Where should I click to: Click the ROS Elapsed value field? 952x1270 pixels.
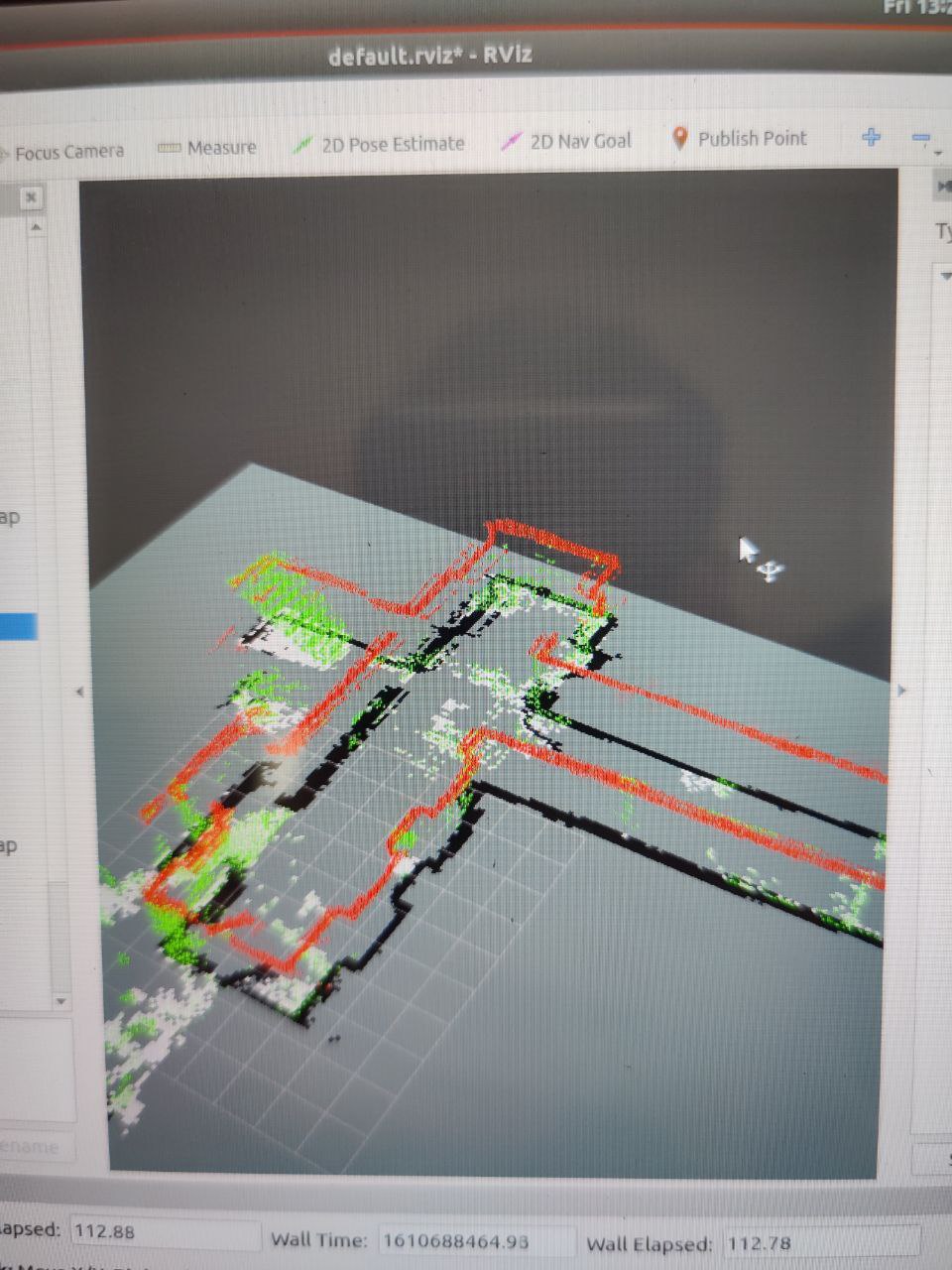pos(164,1231)
